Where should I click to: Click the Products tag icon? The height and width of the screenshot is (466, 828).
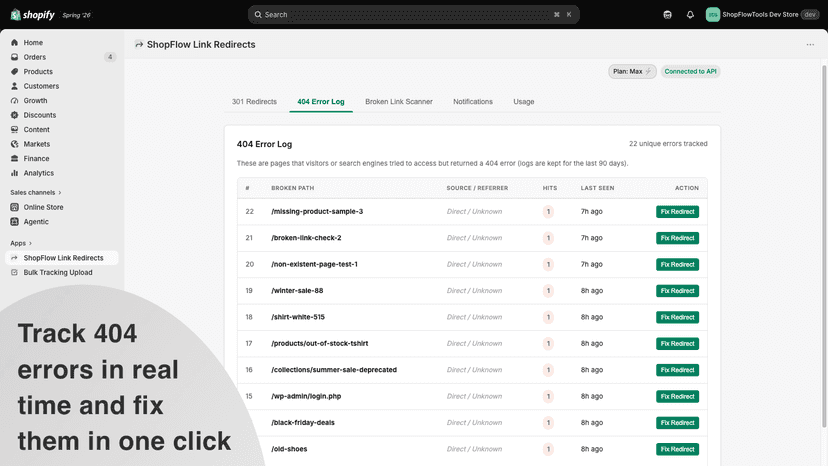(x=14, y=71)
